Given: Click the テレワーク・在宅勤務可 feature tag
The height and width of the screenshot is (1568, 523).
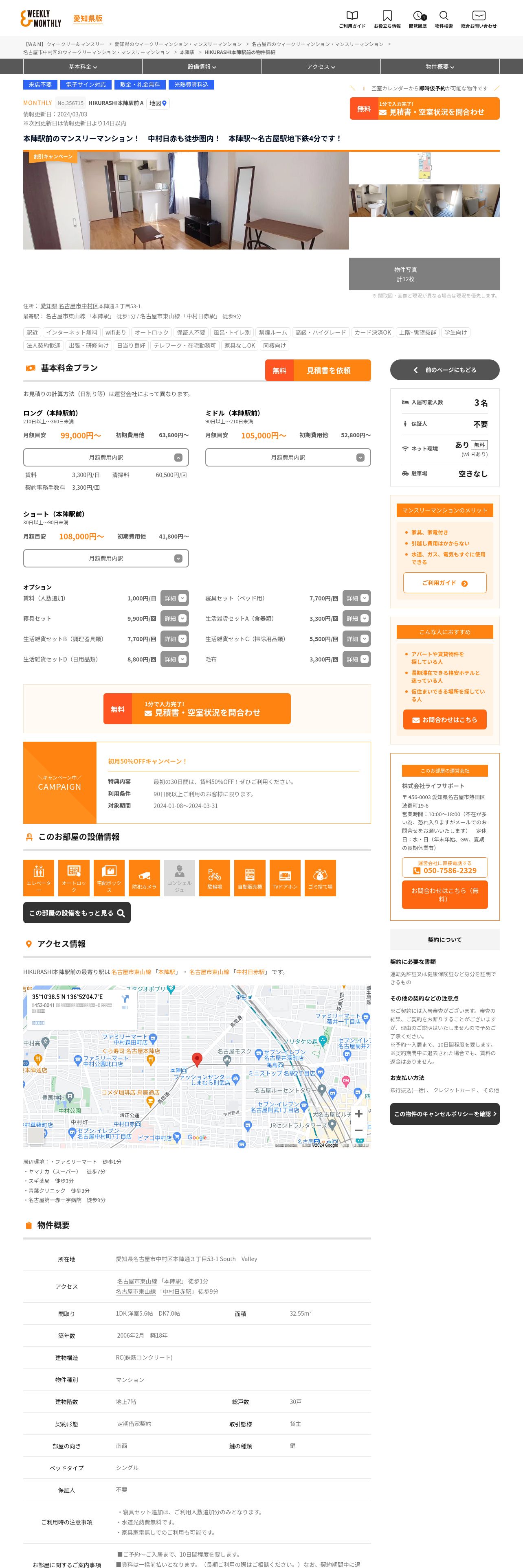Looking at the screenshot, I should (x=185, y=345).
